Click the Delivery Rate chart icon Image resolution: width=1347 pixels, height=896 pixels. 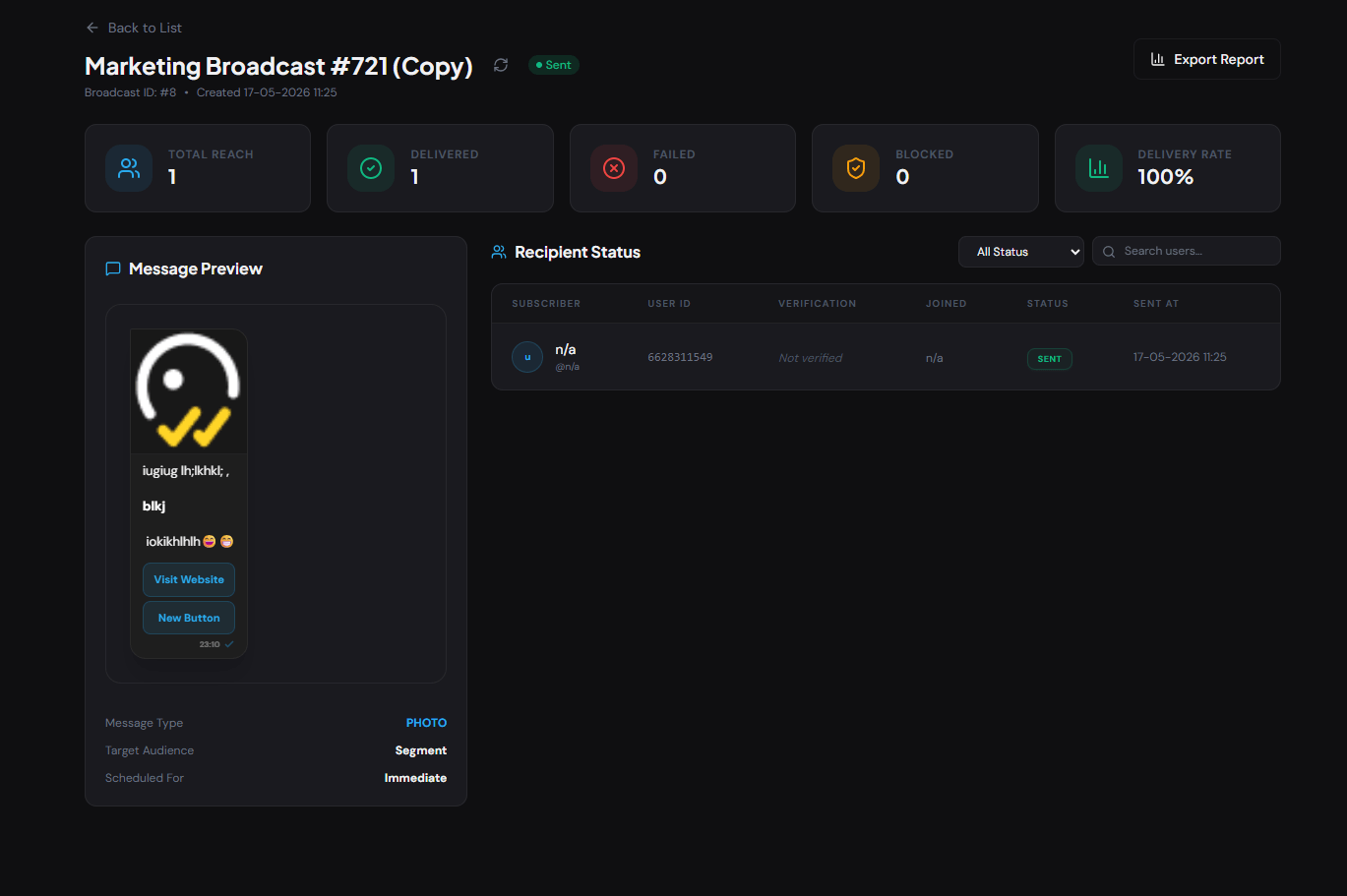1099,168
